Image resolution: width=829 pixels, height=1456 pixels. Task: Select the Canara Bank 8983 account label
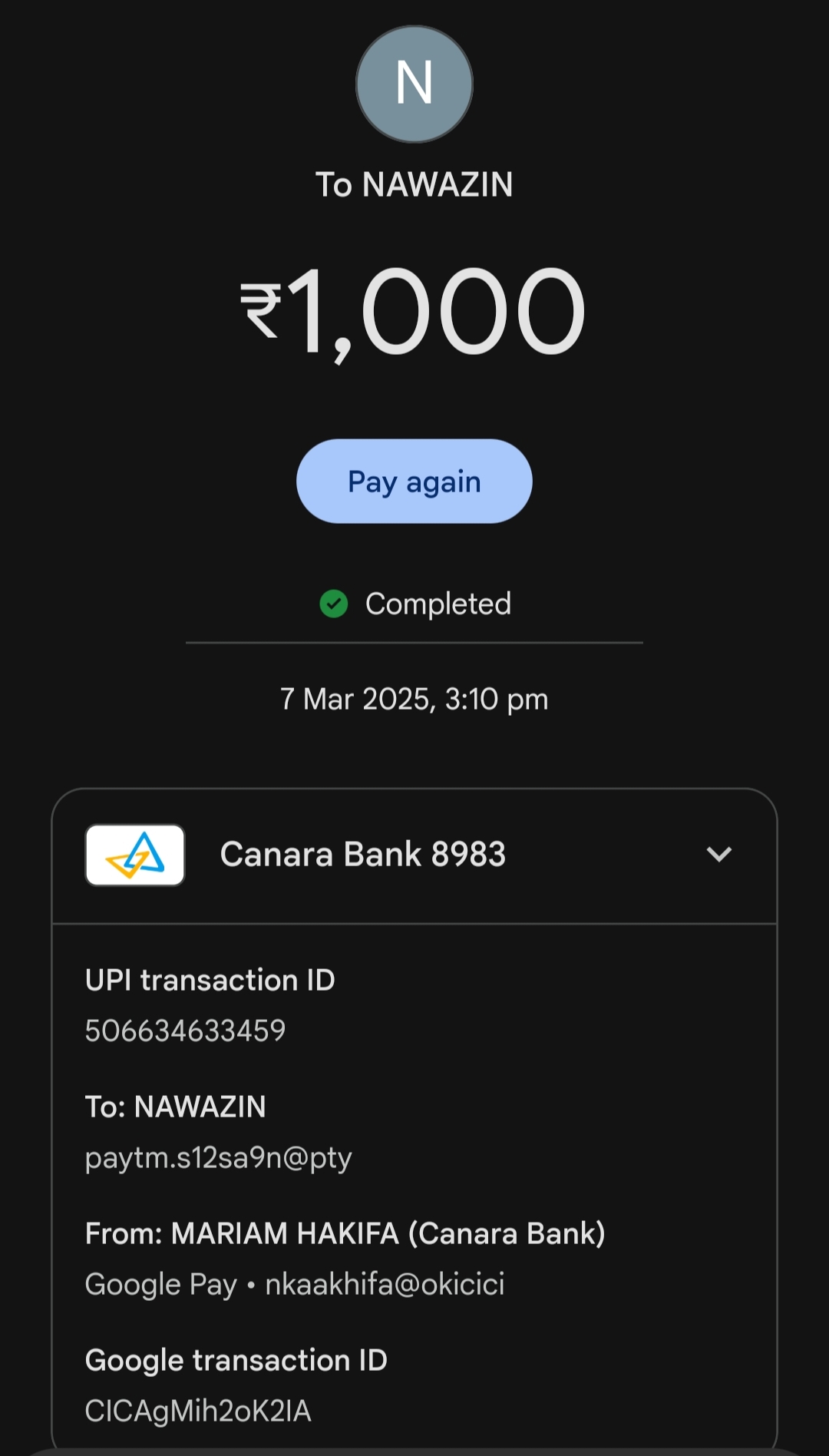click(x=362, y=854)
